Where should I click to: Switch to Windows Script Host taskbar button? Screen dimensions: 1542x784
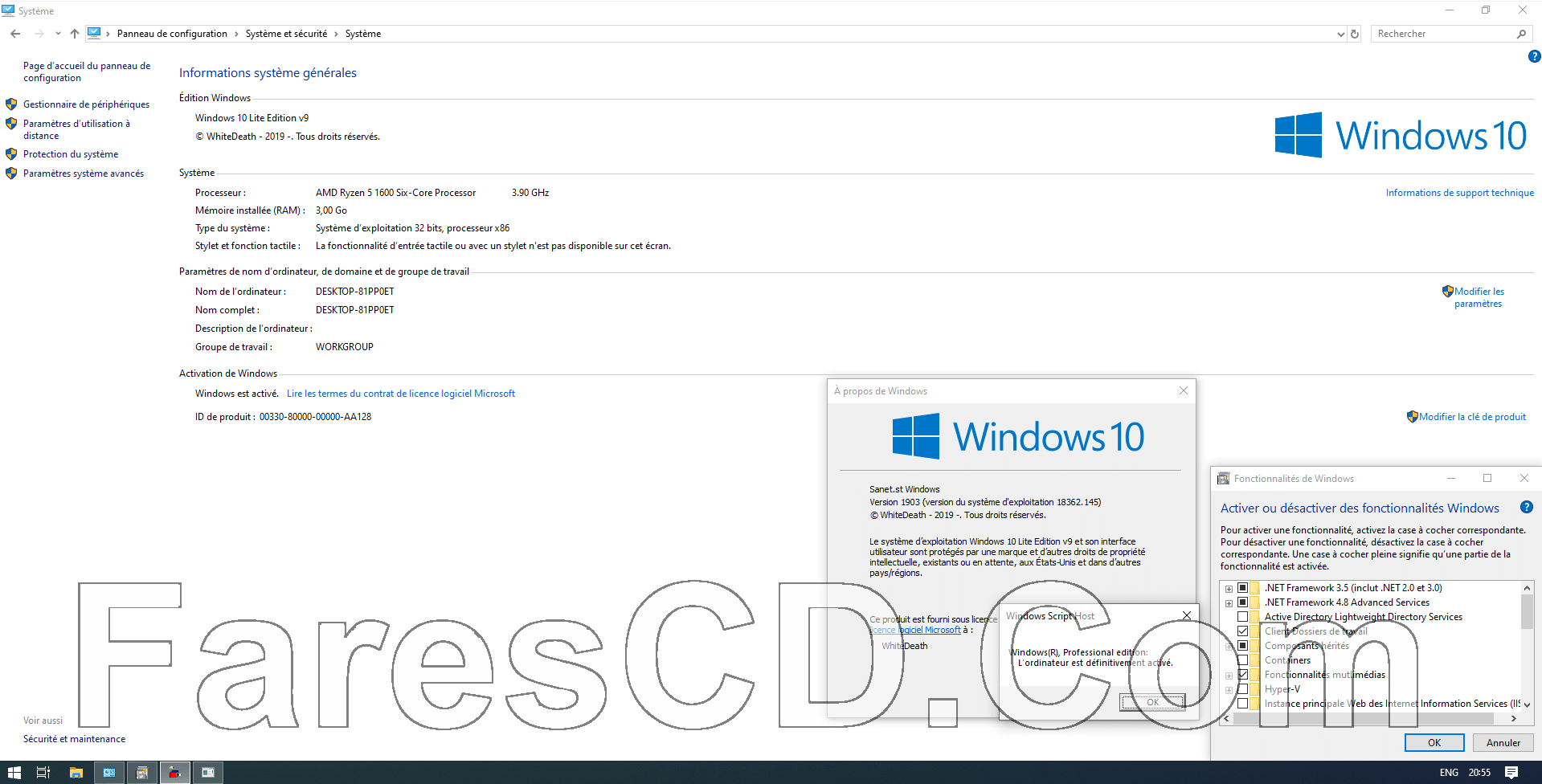point(175,773)
